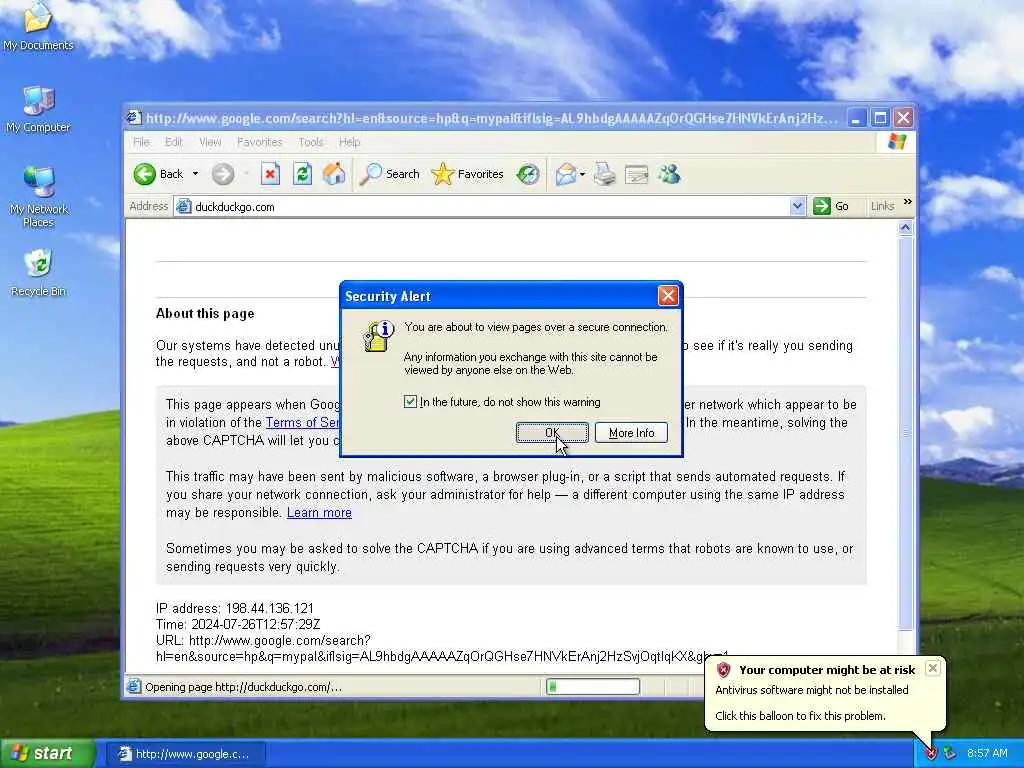Click the 8:57 AM clock
The height and width of the screenshot is (768, 1024).
click(x=987, y=754)
